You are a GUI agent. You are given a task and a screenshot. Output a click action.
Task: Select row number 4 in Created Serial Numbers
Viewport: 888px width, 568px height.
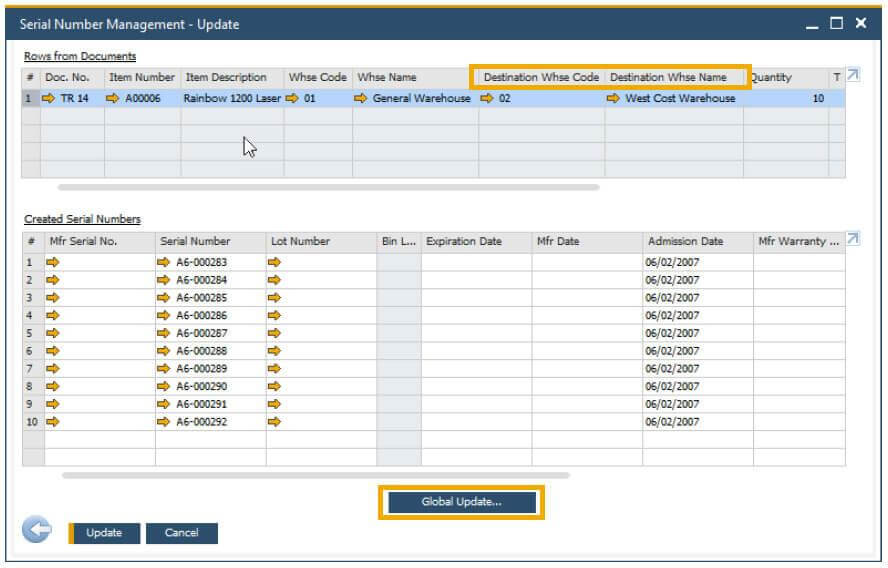click(x=33, y=315)
